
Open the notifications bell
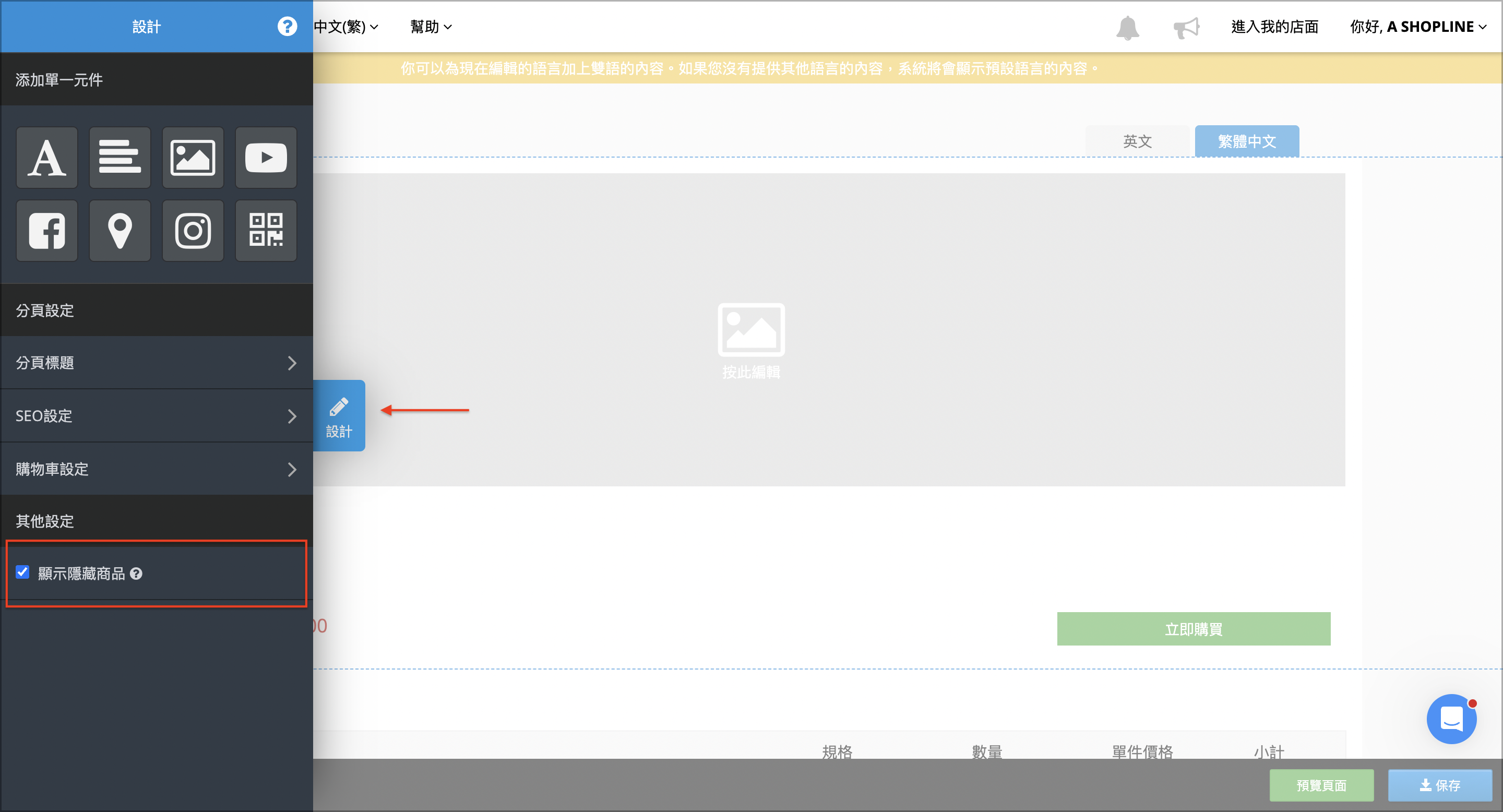point(1127,28)
